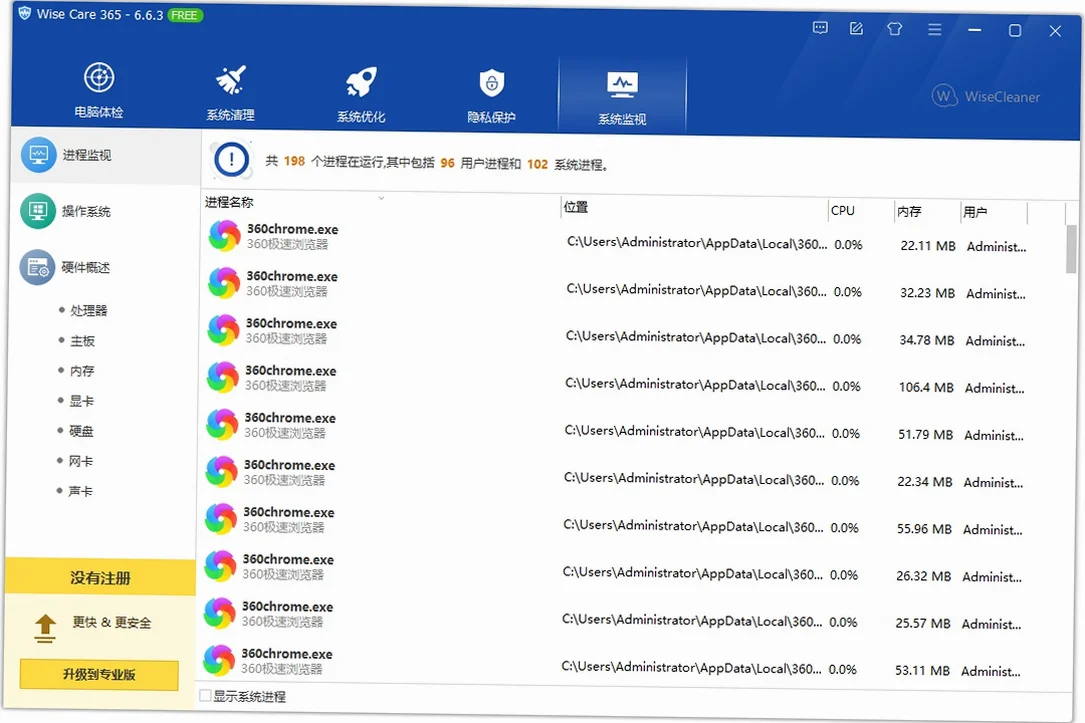Click the WiseCleaner logo link
Viewport: 1085px width, 723px height.
coord(986,95)
